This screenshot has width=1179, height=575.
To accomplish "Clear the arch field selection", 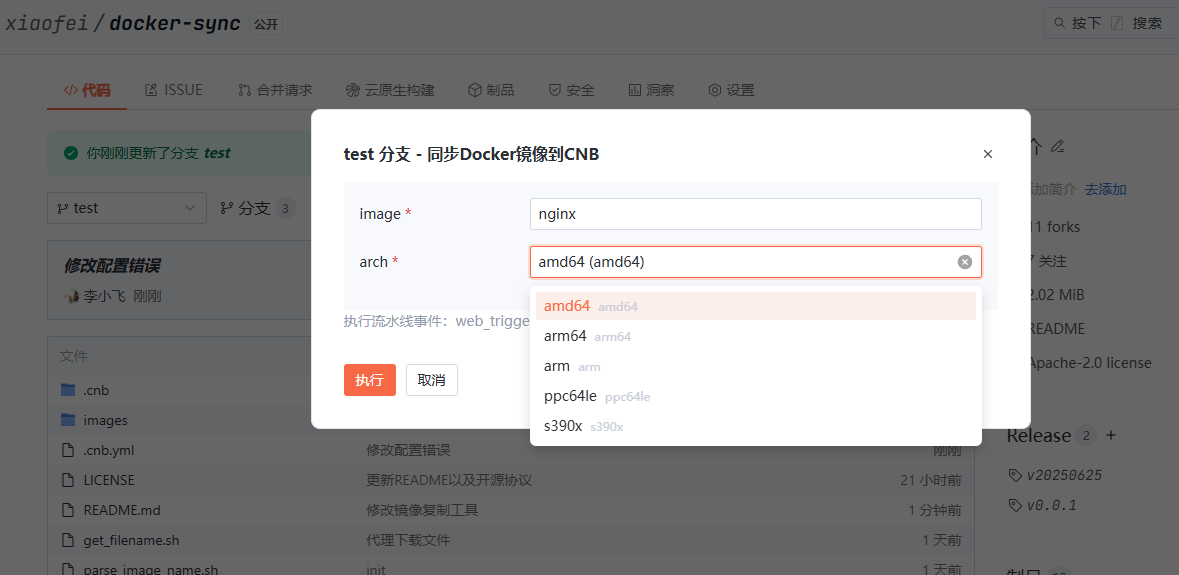I will pos(965,262).
